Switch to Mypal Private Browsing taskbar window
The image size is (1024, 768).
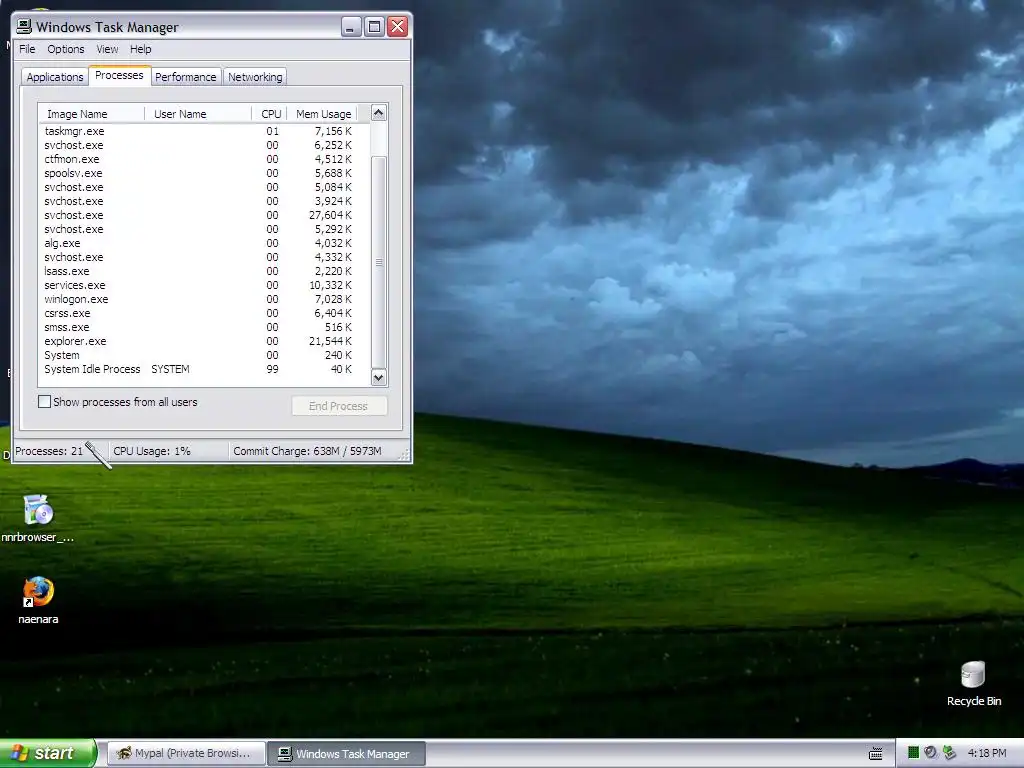[x=186, y=754]
